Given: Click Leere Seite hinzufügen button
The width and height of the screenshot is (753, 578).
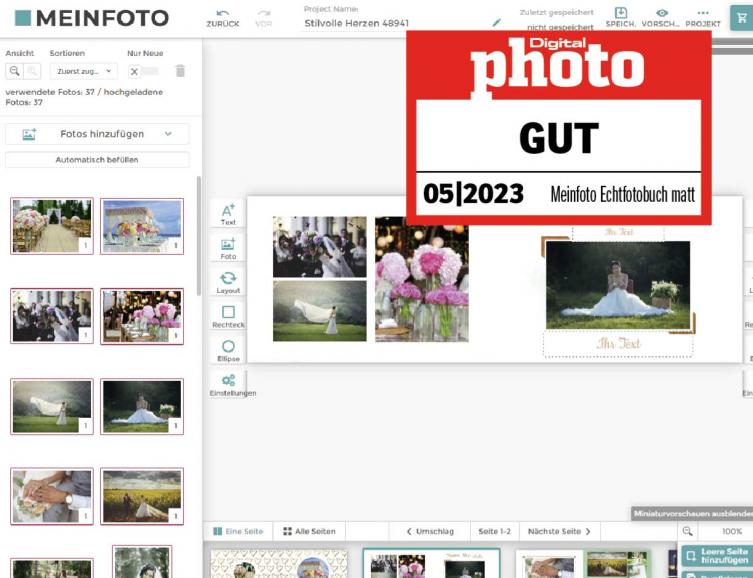Looking at the screenshot, I should point(717,555).
